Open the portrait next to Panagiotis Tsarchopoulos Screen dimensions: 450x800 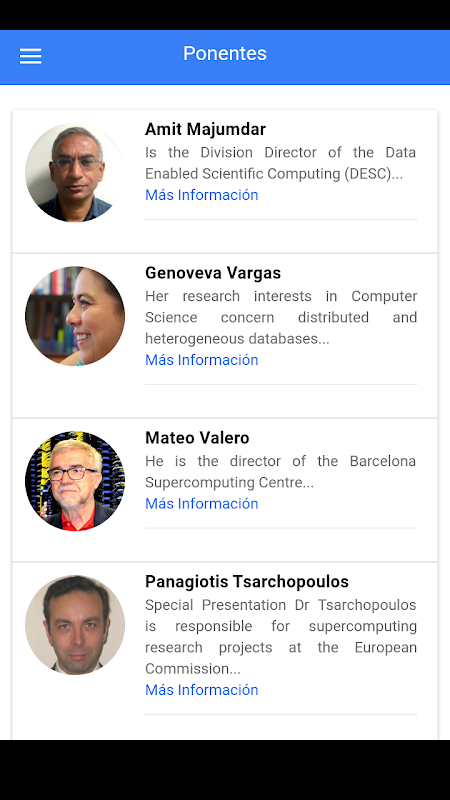[74, 625]
